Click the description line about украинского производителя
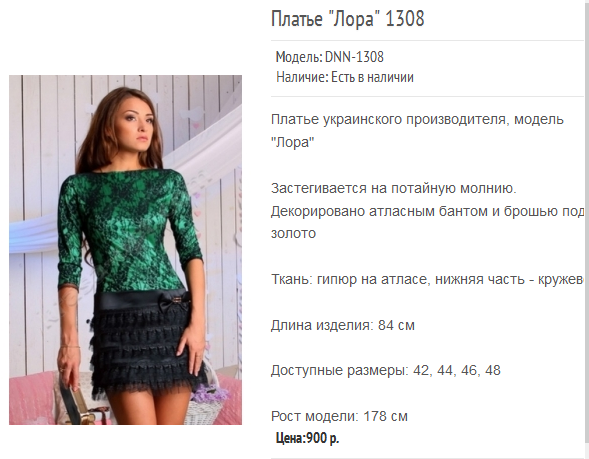The image size is (589, 459). [x=417, y=119]
